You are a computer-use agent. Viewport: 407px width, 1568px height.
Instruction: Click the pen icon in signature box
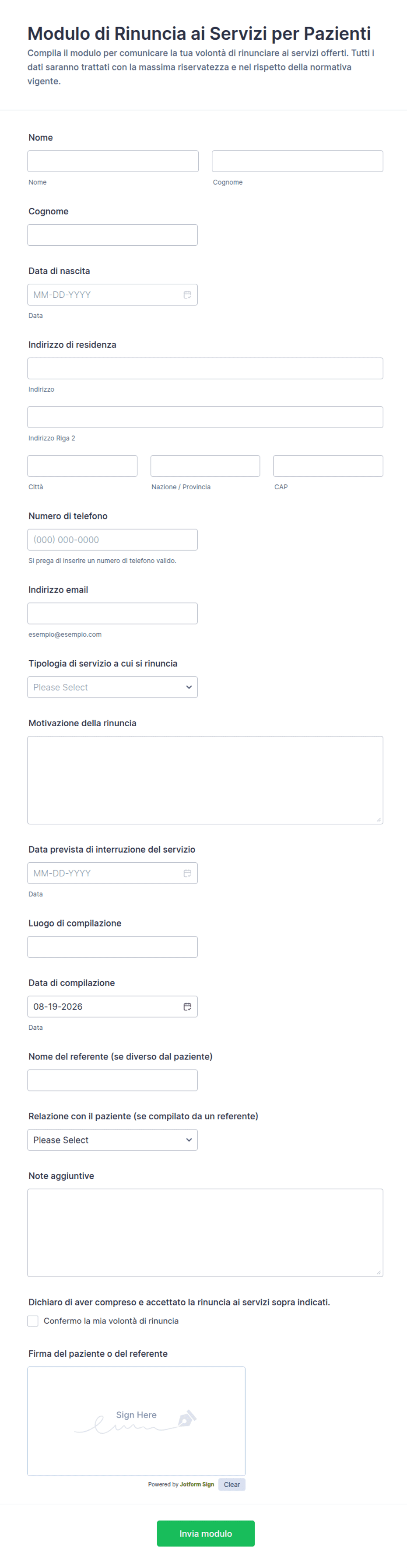coord(186,1418)
